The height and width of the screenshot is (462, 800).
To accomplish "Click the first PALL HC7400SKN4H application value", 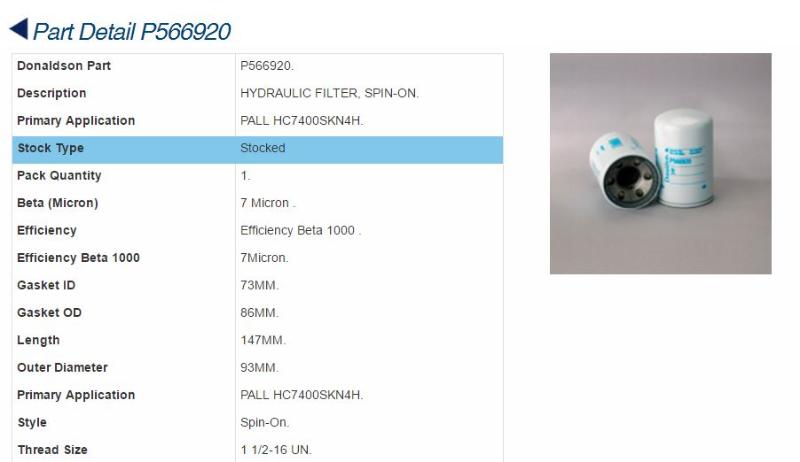I will click(x=302, y=121).
